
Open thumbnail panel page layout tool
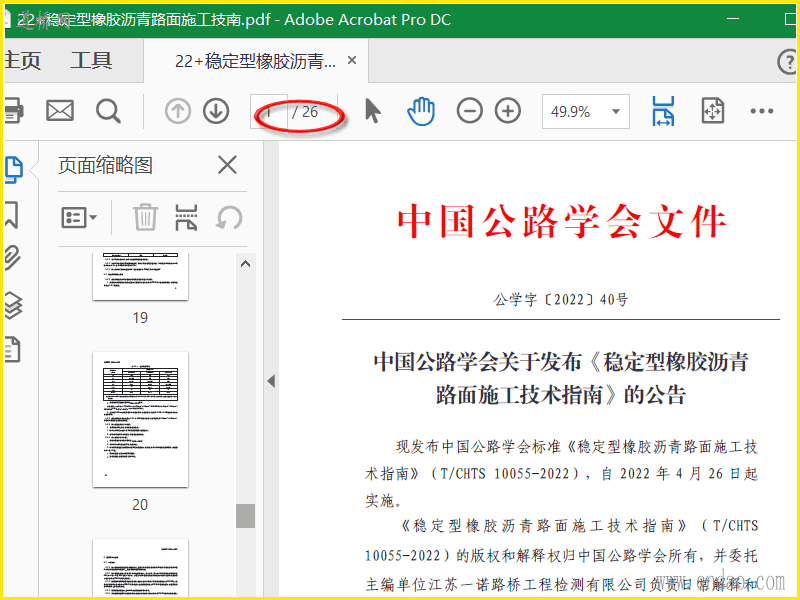pos(186,218)
